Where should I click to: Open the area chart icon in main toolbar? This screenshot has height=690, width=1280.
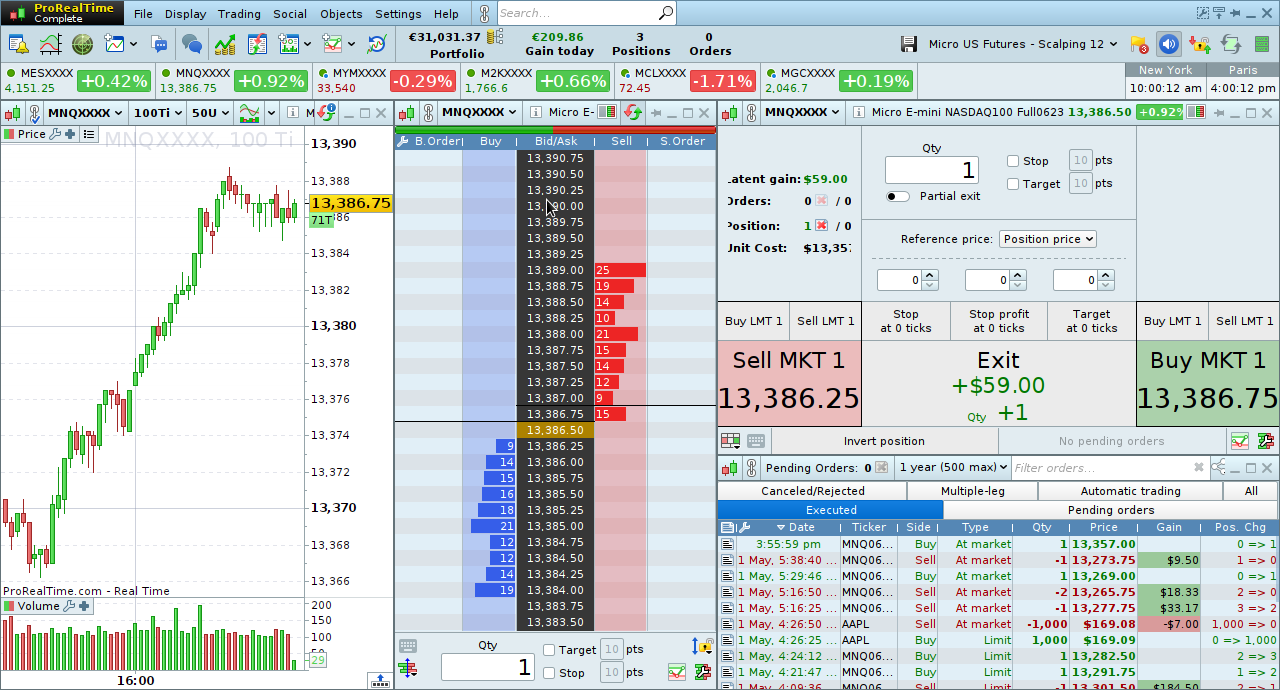pos(50,44)
